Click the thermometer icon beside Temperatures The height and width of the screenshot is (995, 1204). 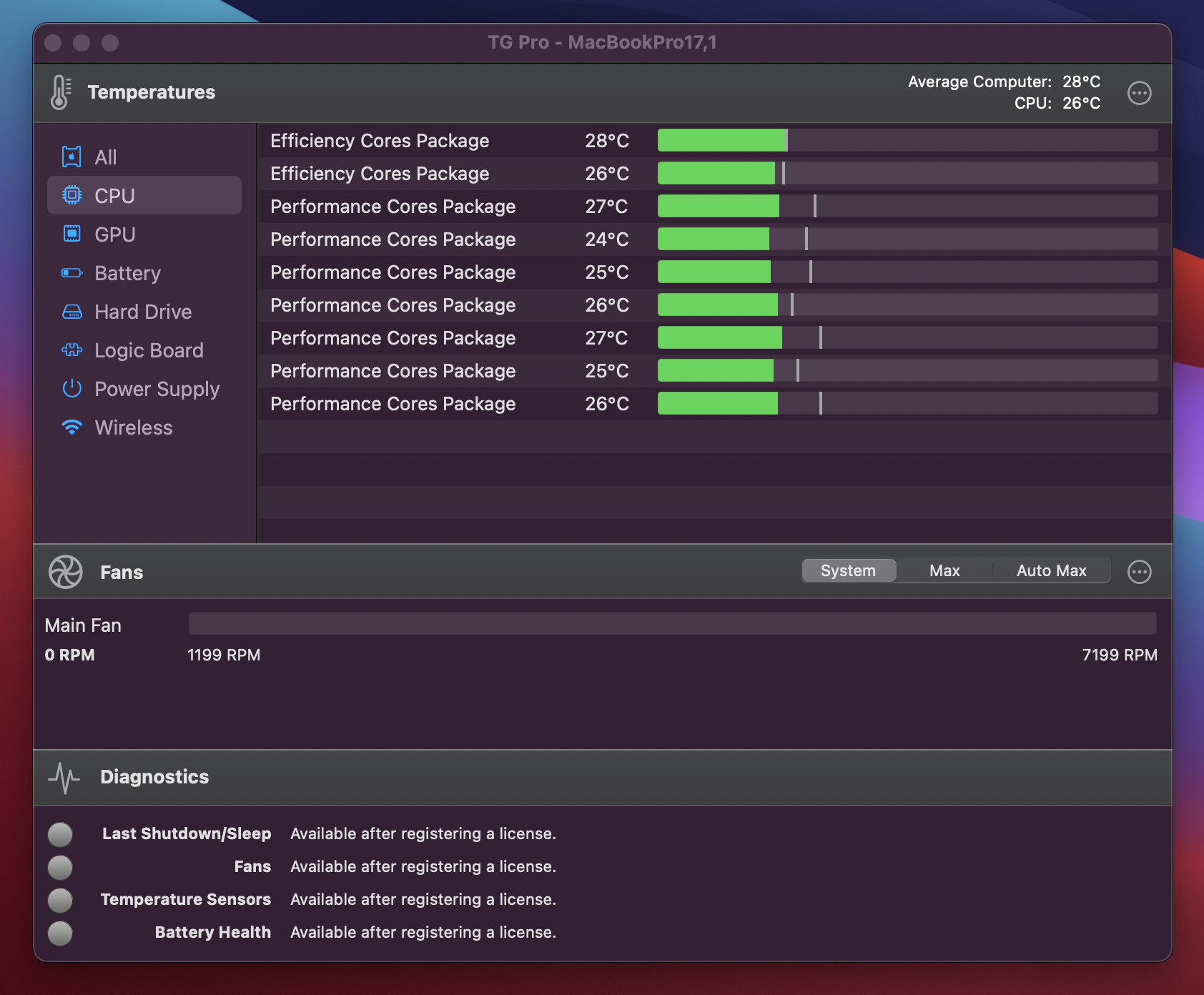tap(61, 93)
